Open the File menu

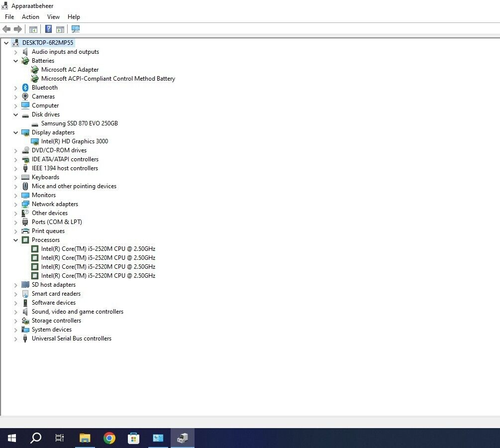[9, 17]
